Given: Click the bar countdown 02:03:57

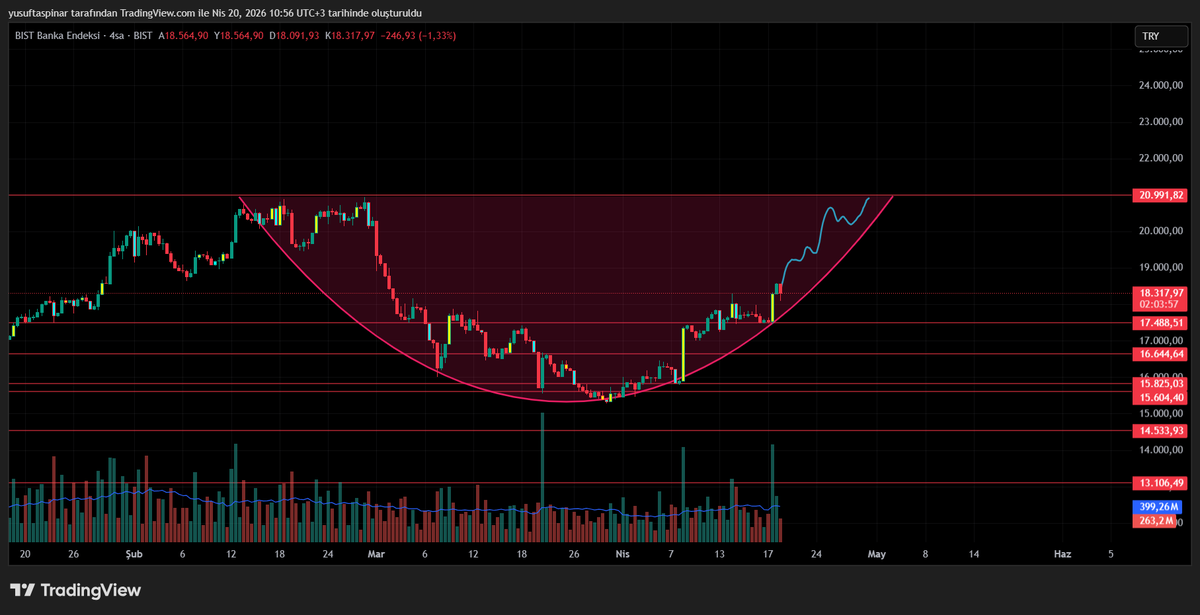Looking at the screenshot, I should coord(1160,303).
